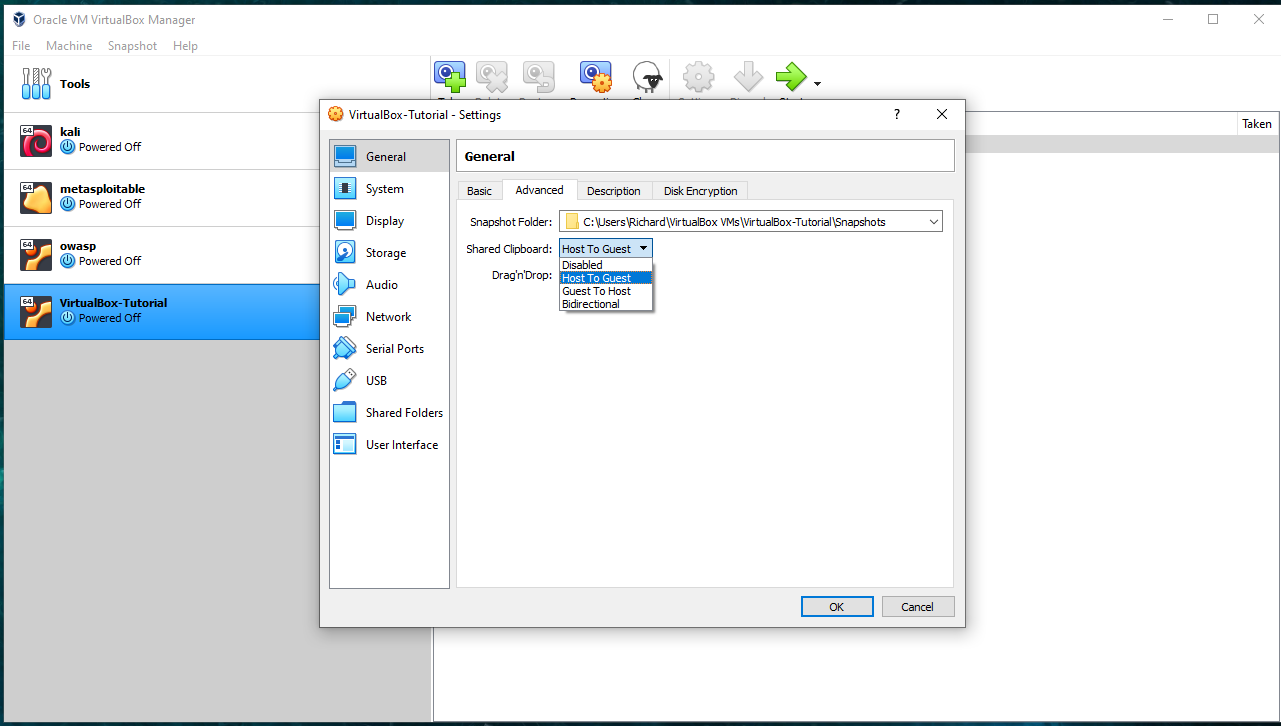Switch to the Advanced tab
This screenshot has height=726, width=1281.
[539, 190]
